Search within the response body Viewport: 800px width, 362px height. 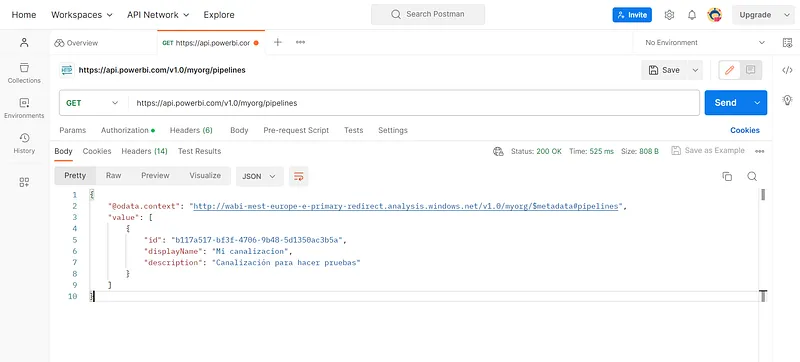pos(752,176)
